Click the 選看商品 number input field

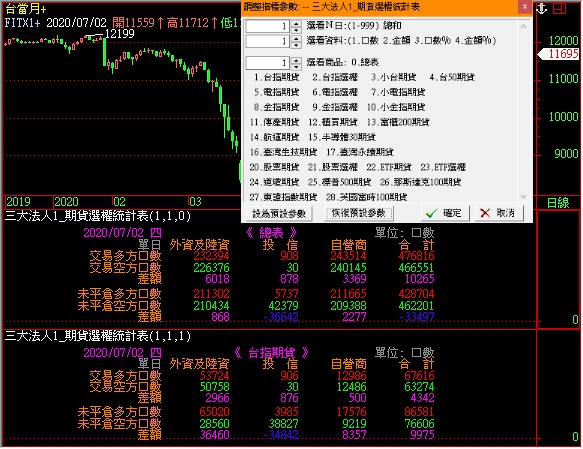tap(268, 62)
